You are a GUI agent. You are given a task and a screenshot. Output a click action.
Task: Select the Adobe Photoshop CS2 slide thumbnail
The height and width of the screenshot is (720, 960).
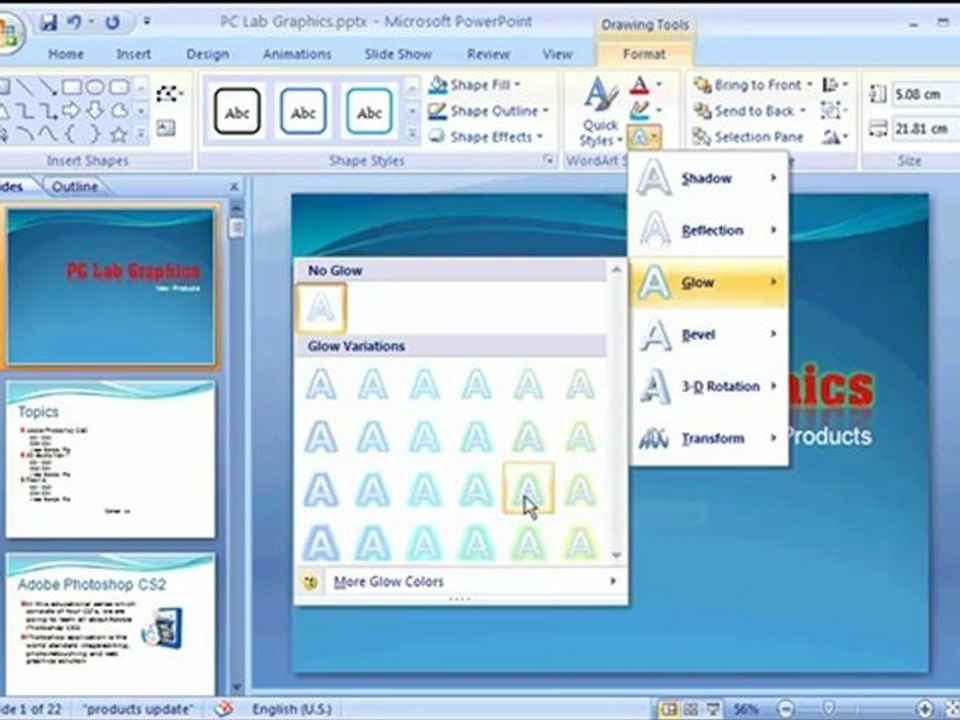tap(110, 624)
